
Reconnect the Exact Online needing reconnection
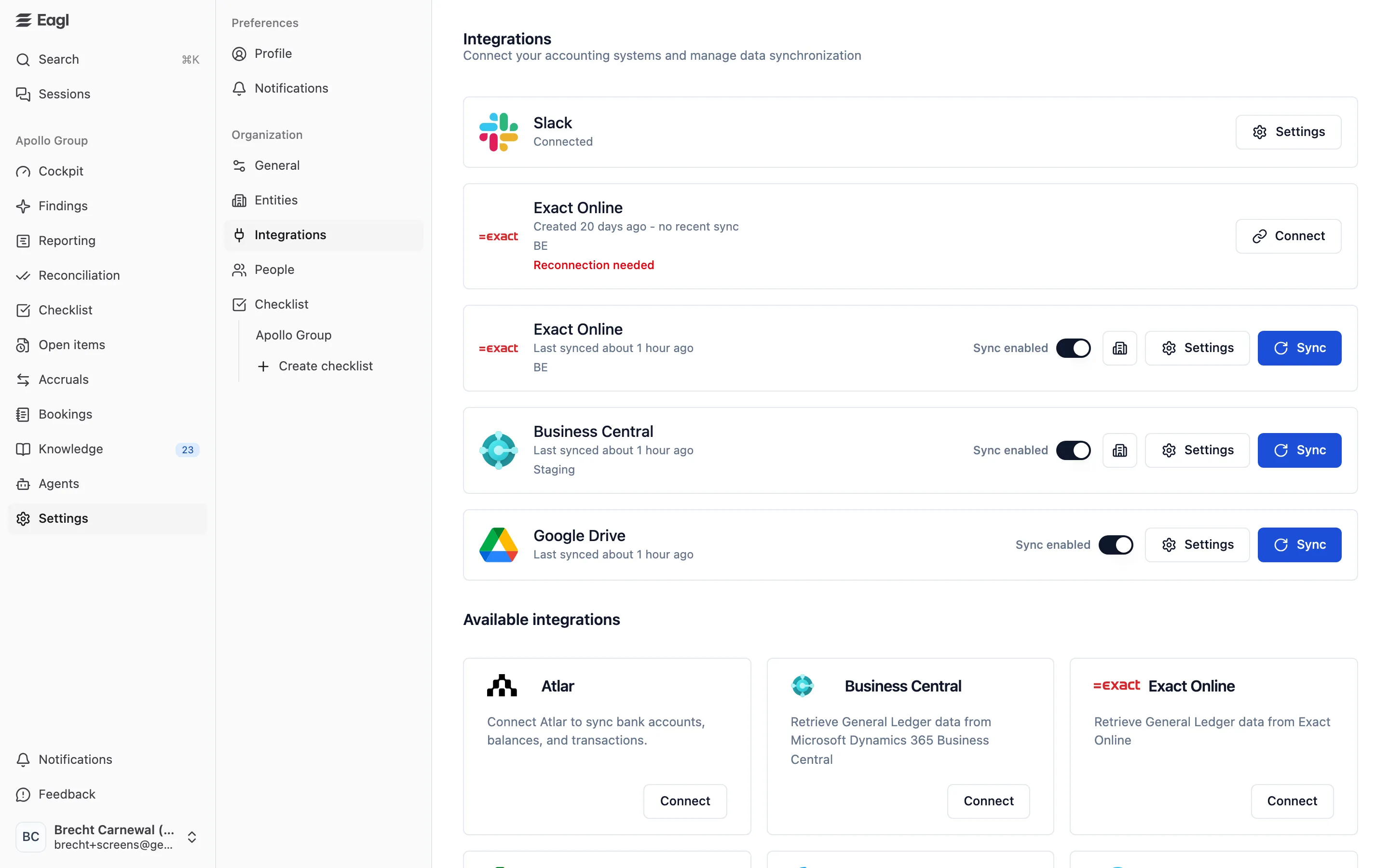coord(1288,236)
